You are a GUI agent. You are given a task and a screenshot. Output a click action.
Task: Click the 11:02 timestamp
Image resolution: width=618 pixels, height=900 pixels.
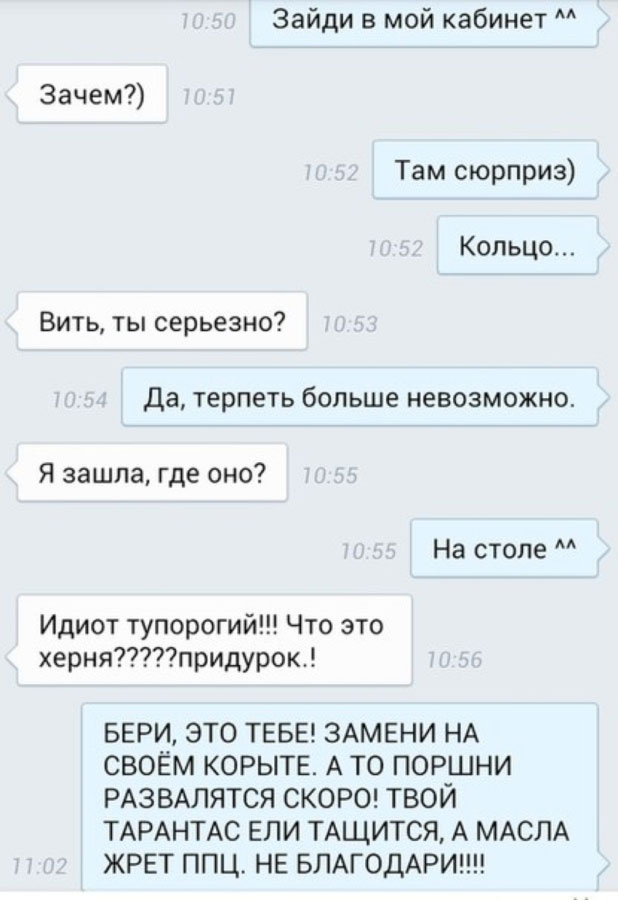tap(40, 866)
